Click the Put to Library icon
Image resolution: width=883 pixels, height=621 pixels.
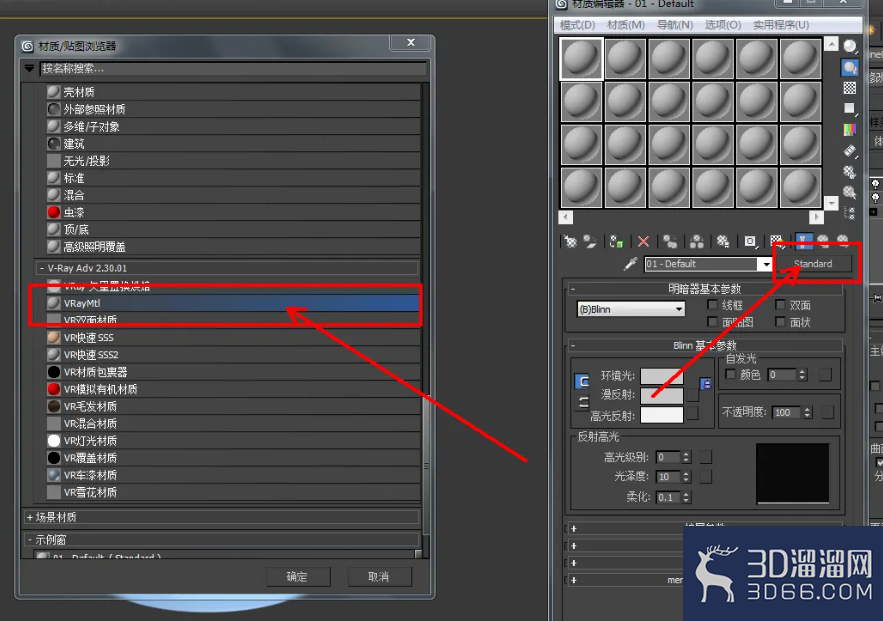[723, 242]
